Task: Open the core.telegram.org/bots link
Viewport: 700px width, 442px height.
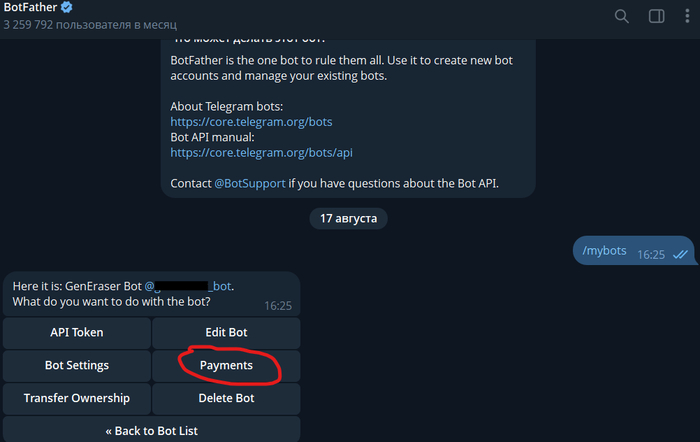Action: (x=251, y=122)
